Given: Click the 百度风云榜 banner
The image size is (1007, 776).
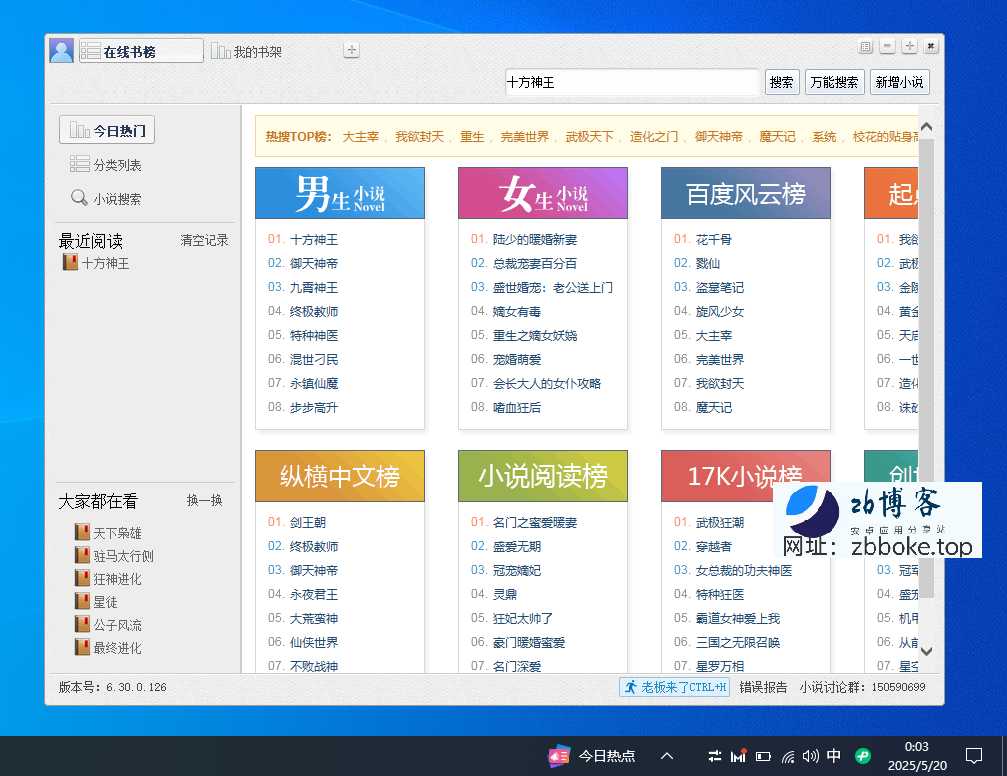Looking at the screenshot, I should pos(746,193).
